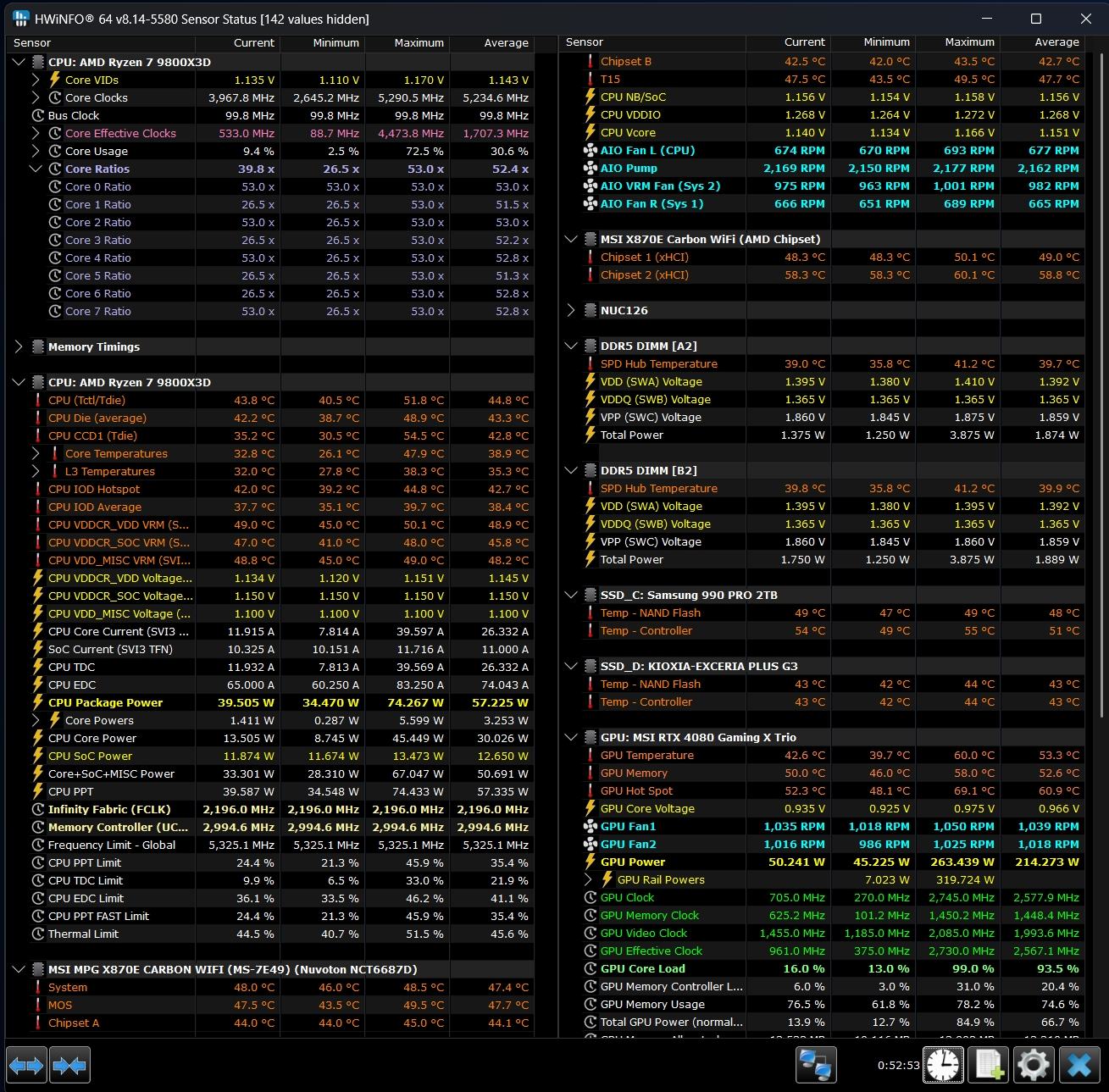Screen dimensions: 1109x1092
Task: Expand the NUC126 sensor group
Action: pyautogui.click(x=571, y=310)
